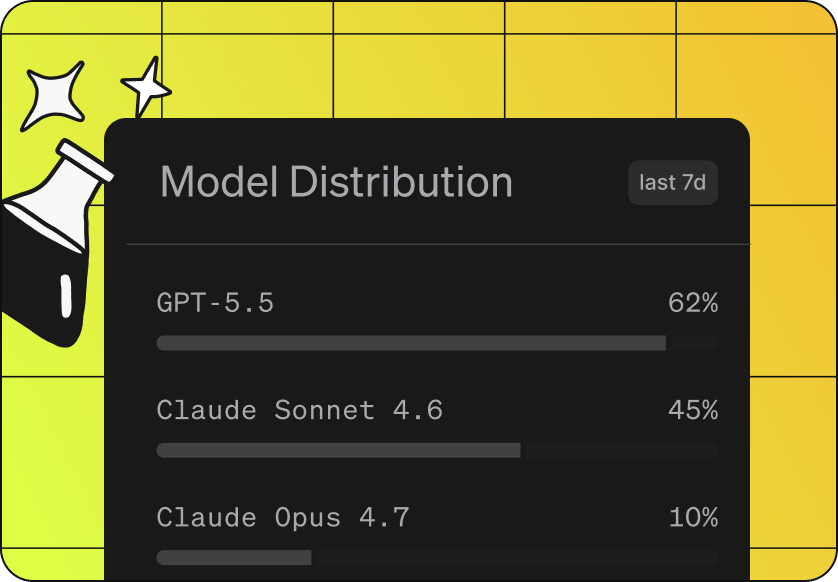Click the 45% value for Claude Sonnet
The height and width of the screenshot is (582, 838).
[x=693, y=410]
